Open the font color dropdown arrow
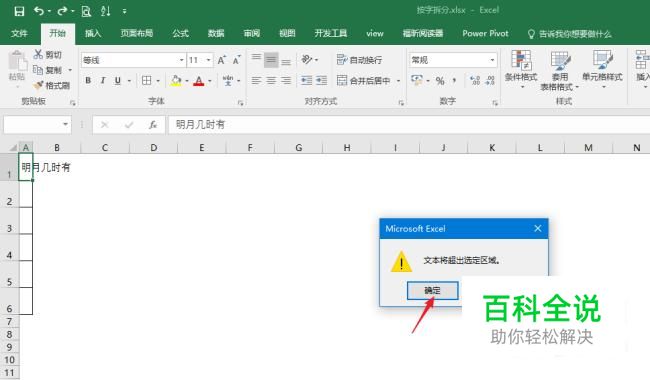This screenshot has width=650, height=380. [x=210, y=81]
